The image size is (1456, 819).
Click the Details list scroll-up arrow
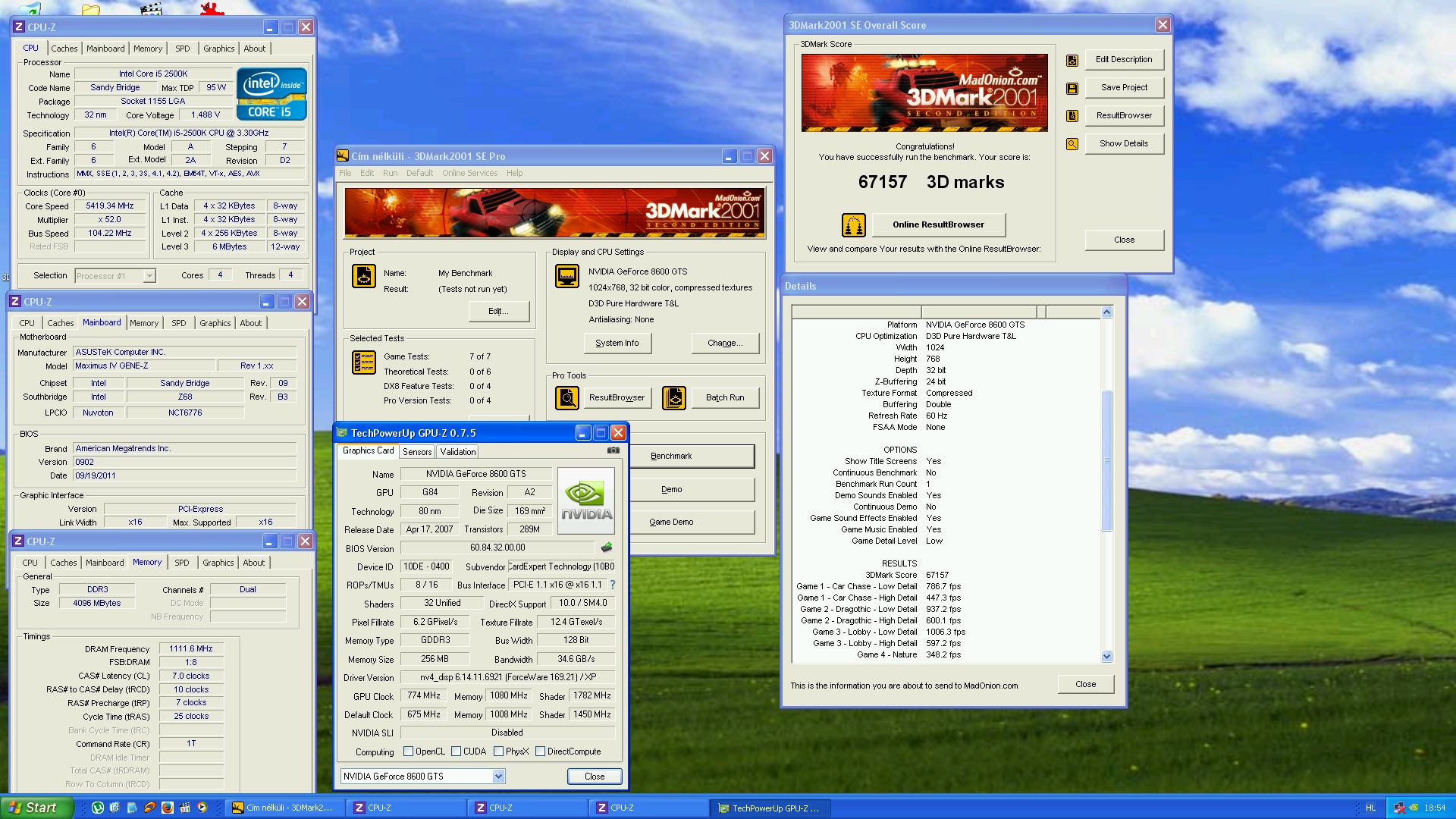pos(1106,312)
